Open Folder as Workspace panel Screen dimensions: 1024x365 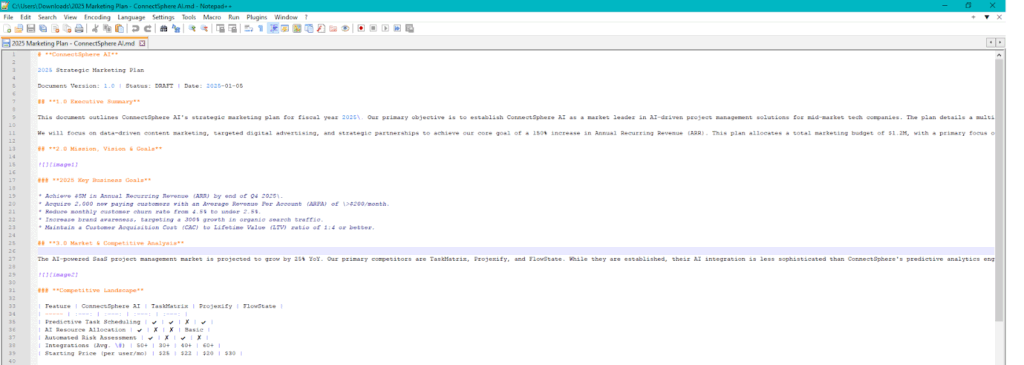pos(333,29)
